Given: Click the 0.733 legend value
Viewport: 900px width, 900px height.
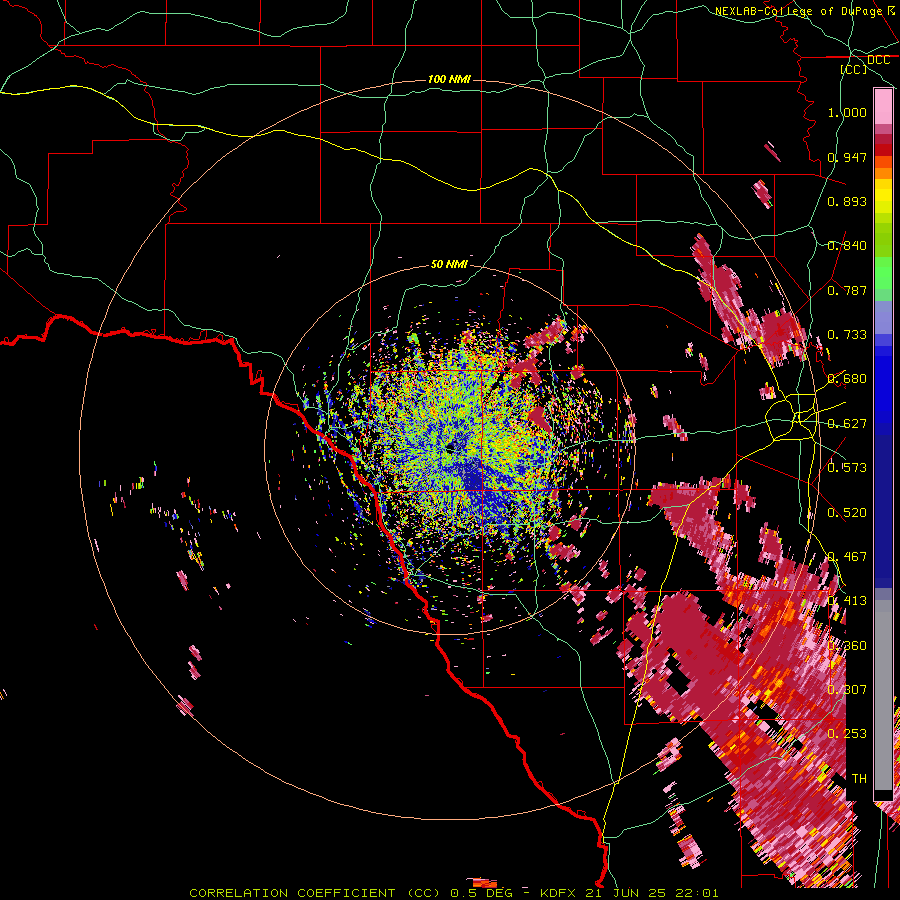Looking at the screenshot, I should pyautogui.click(x=847, y=335).
